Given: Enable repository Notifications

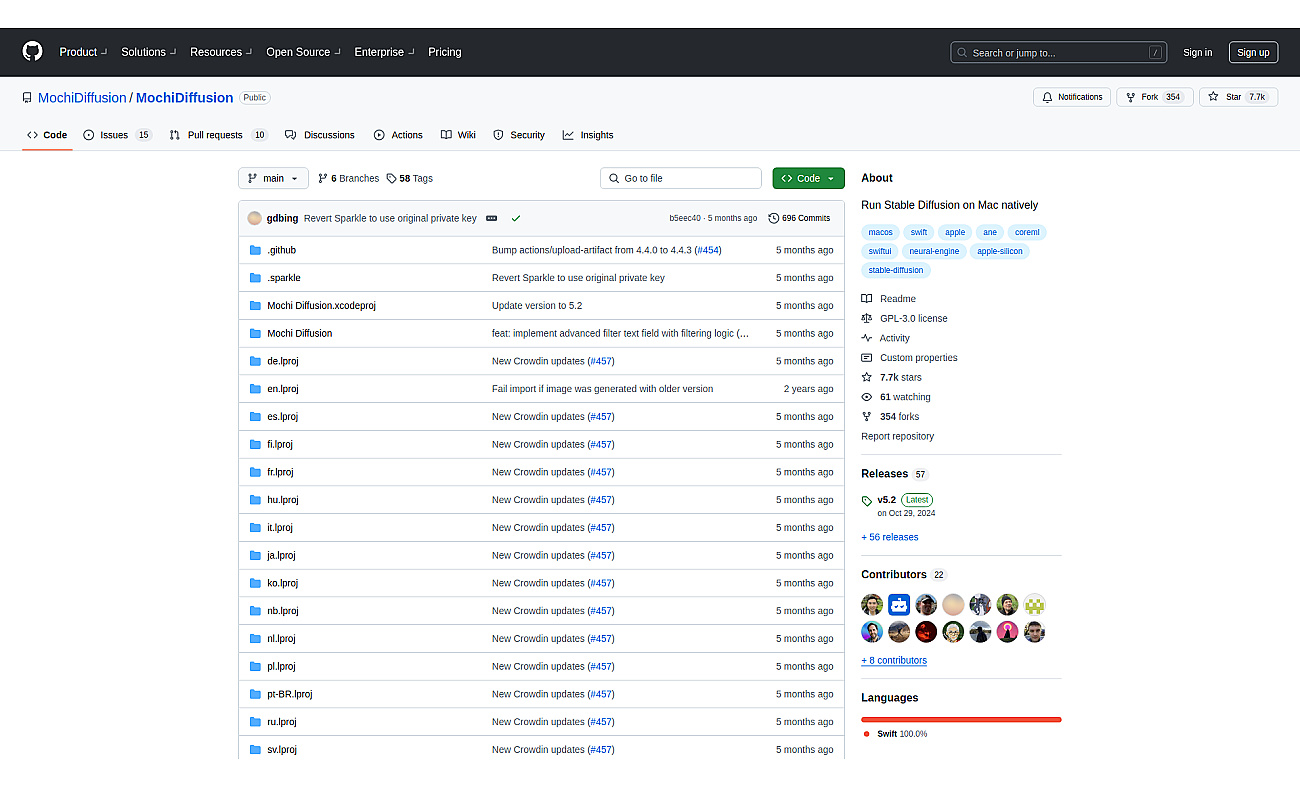Looking at the screenshot, I should click(1072, 97).
